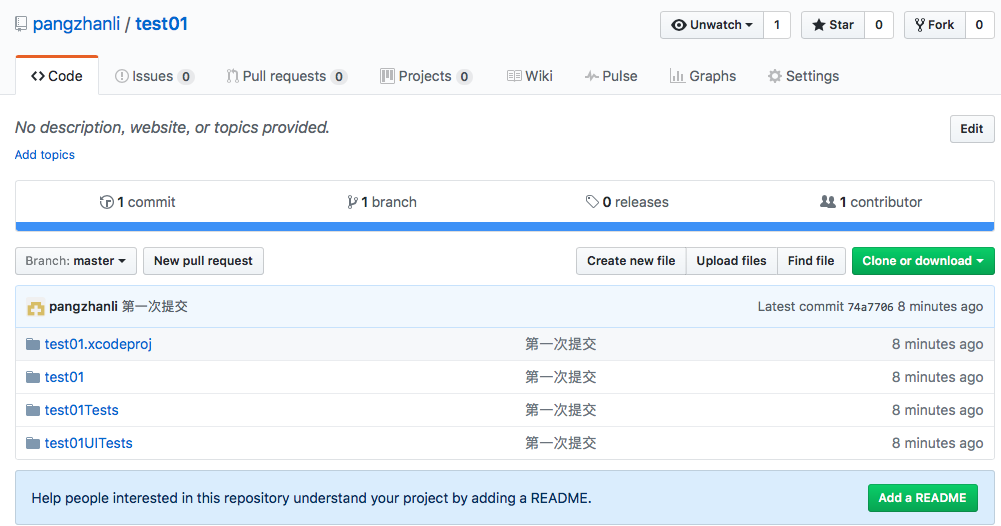Click commit message beside test01.xcodeproj
The width and height of the screenshot is (1001, 526).
point(561,344)
